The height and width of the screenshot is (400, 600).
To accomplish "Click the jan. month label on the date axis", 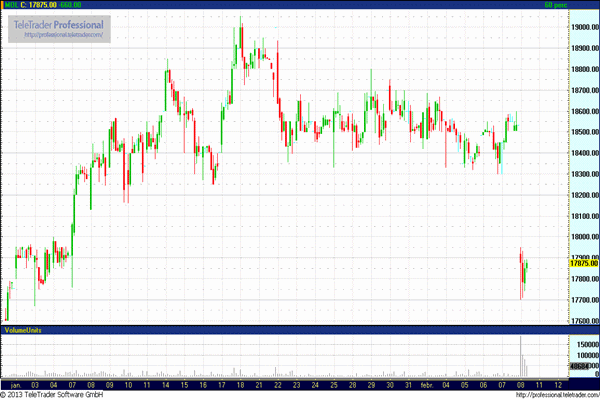I will (x=15, y=384).
